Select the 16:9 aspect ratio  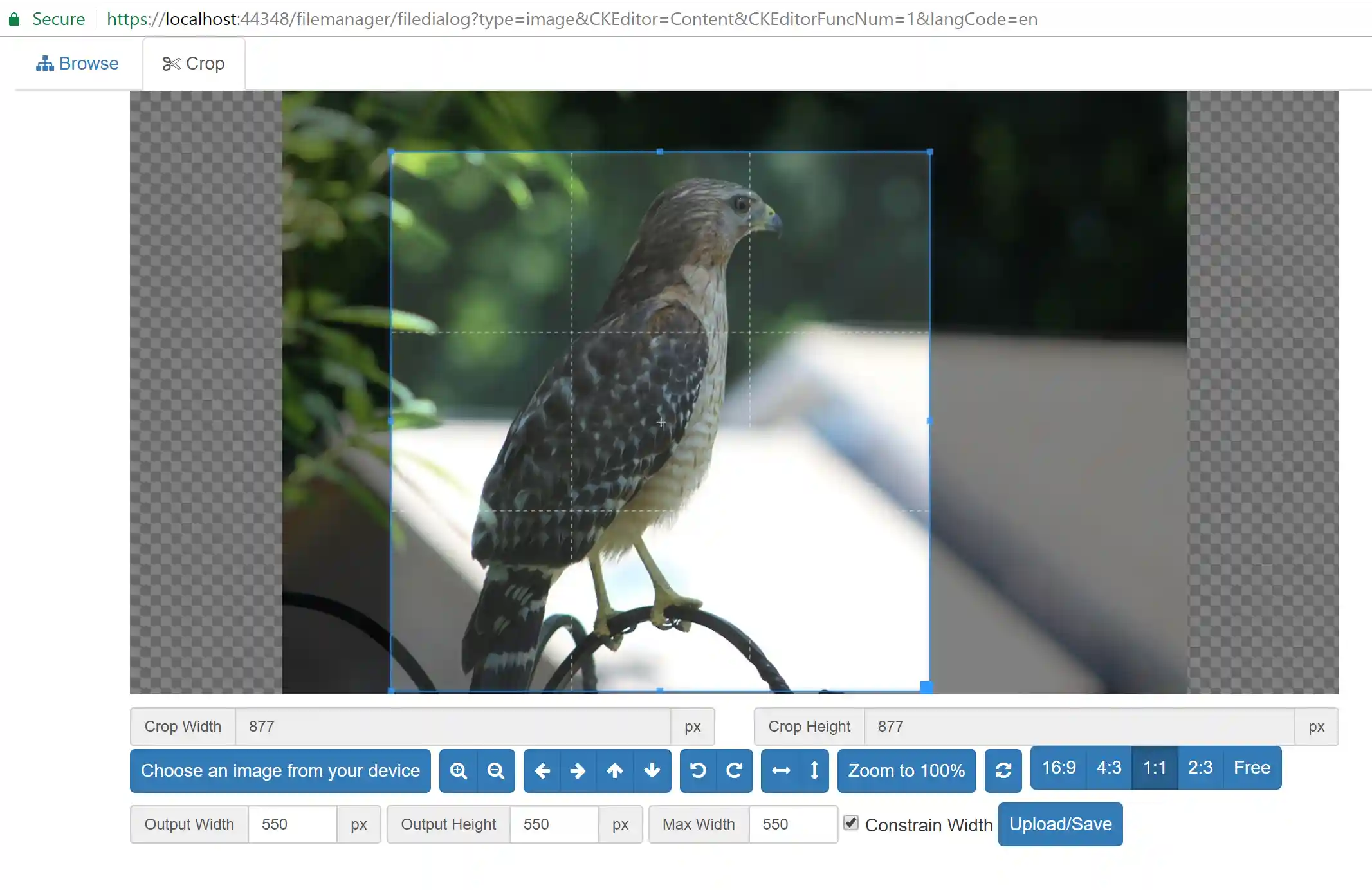point(1058,767)
